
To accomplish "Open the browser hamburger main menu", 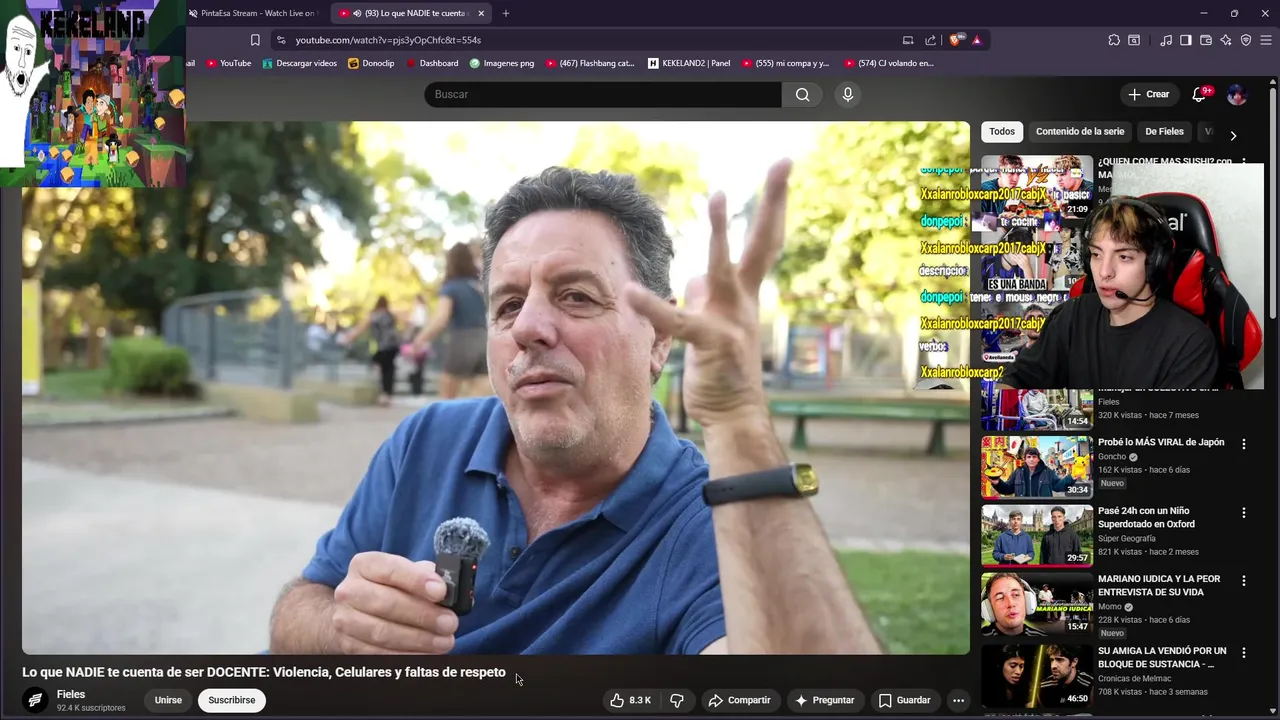I will [x=1266, y=40].
